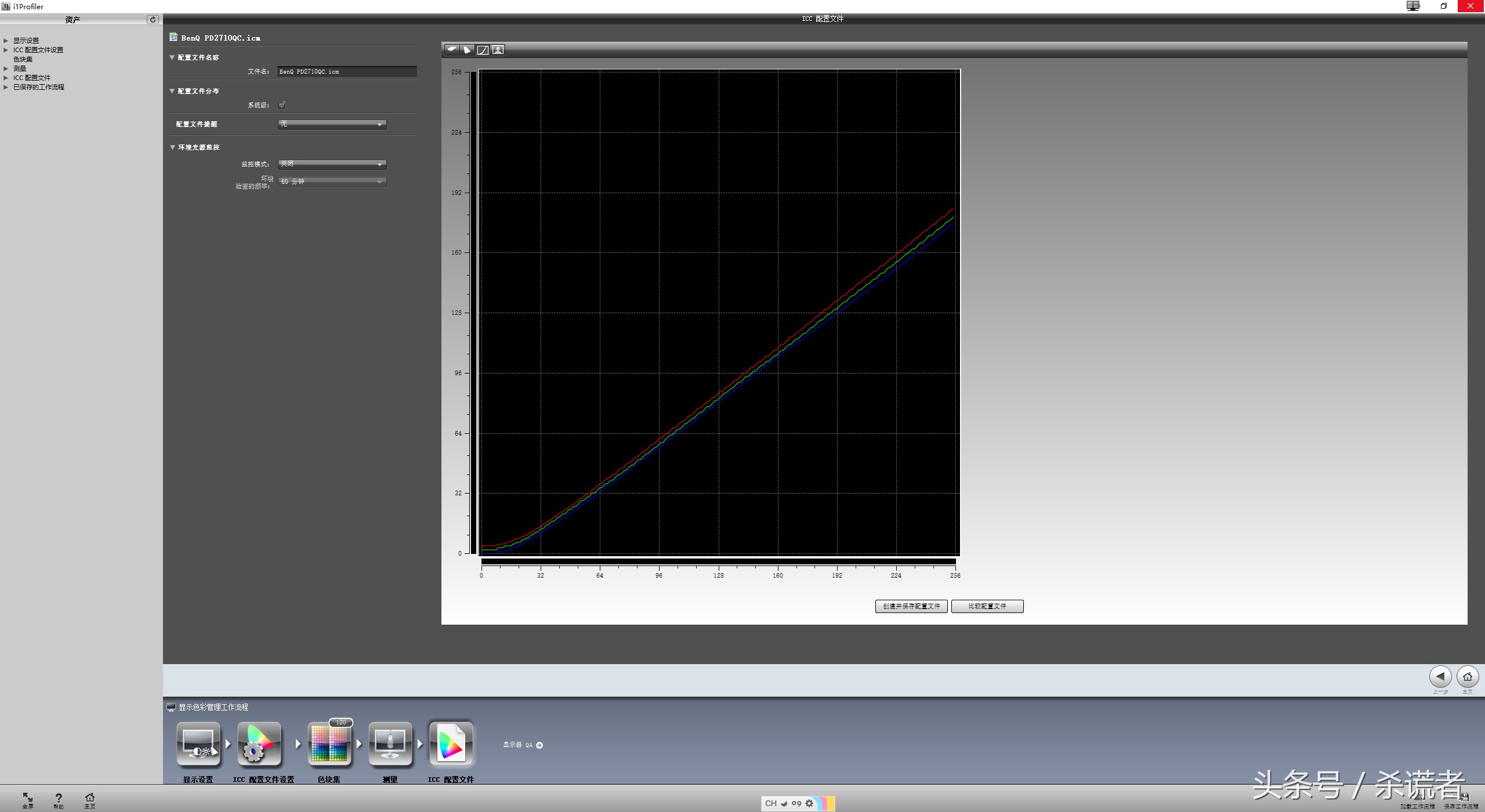The height and width of the screenshot is (812, 1485).
Task: Click the 文件名 profile name input field
Action: [346, 72]
